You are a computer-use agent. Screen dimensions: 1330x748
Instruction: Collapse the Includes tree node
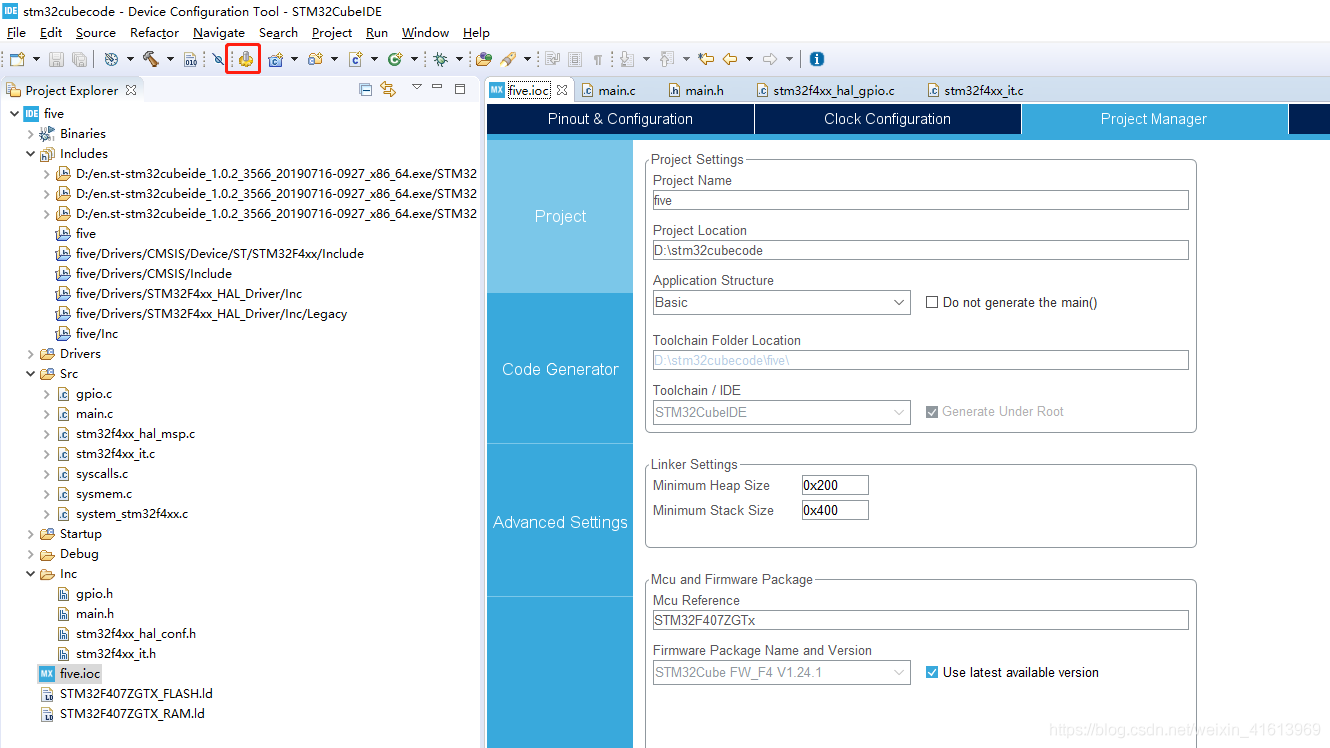click(30, 153)
